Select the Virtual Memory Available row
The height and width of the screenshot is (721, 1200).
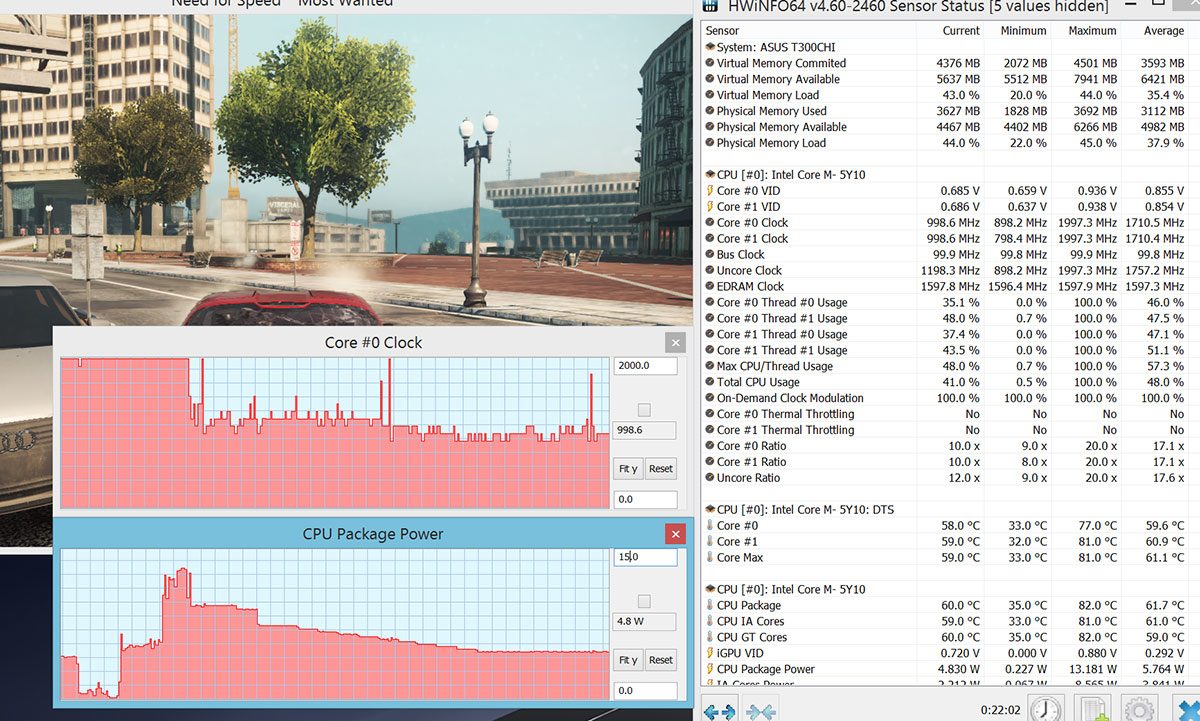coord(946,79)
